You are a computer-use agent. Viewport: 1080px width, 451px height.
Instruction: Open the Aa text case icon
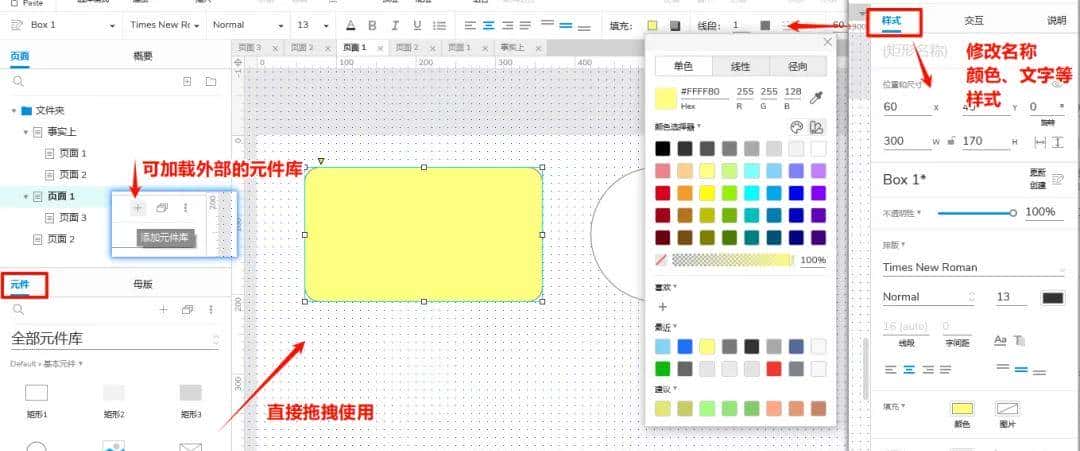1001,340
